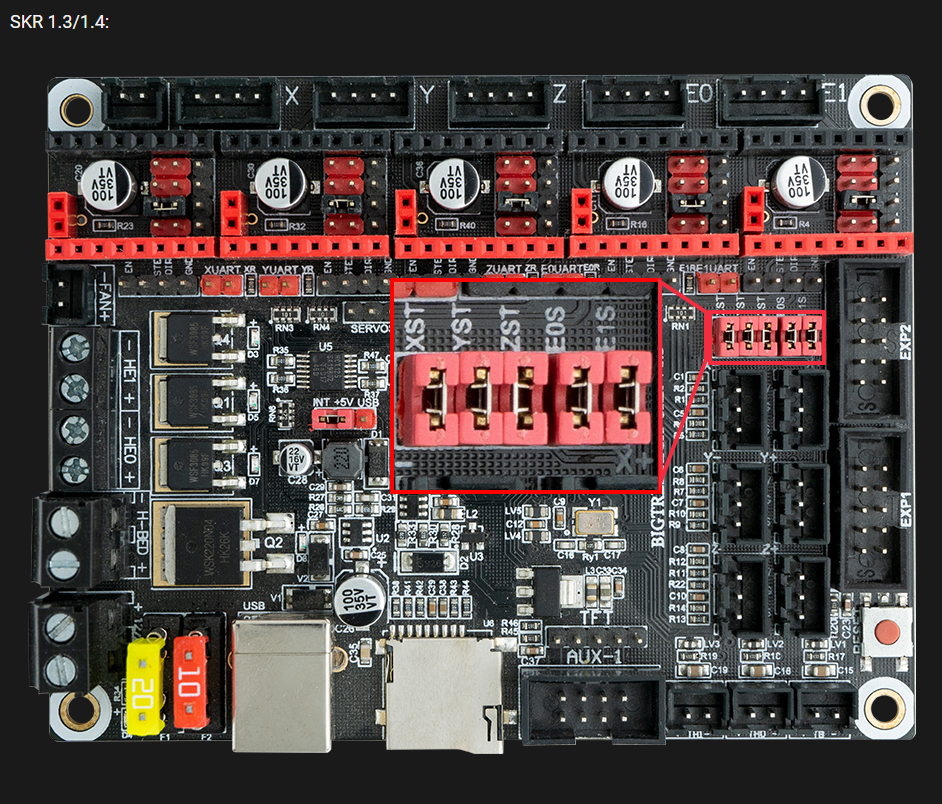Click the yellow 20 amp fuse
This screenshot has width=942, height=804.
146,687
